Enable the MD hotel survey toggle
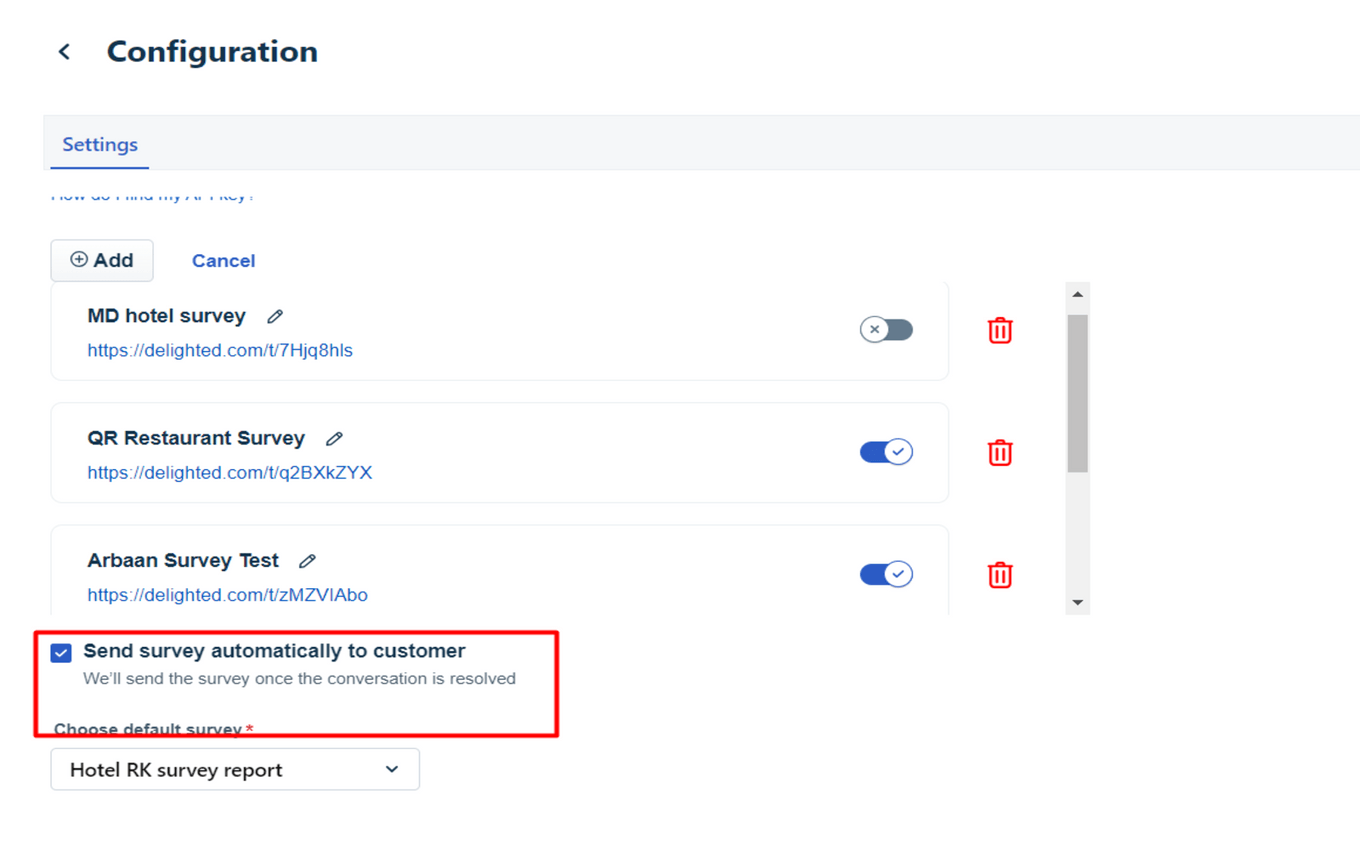This screenshot has width=1360, height=850. [x=886, y=329]
